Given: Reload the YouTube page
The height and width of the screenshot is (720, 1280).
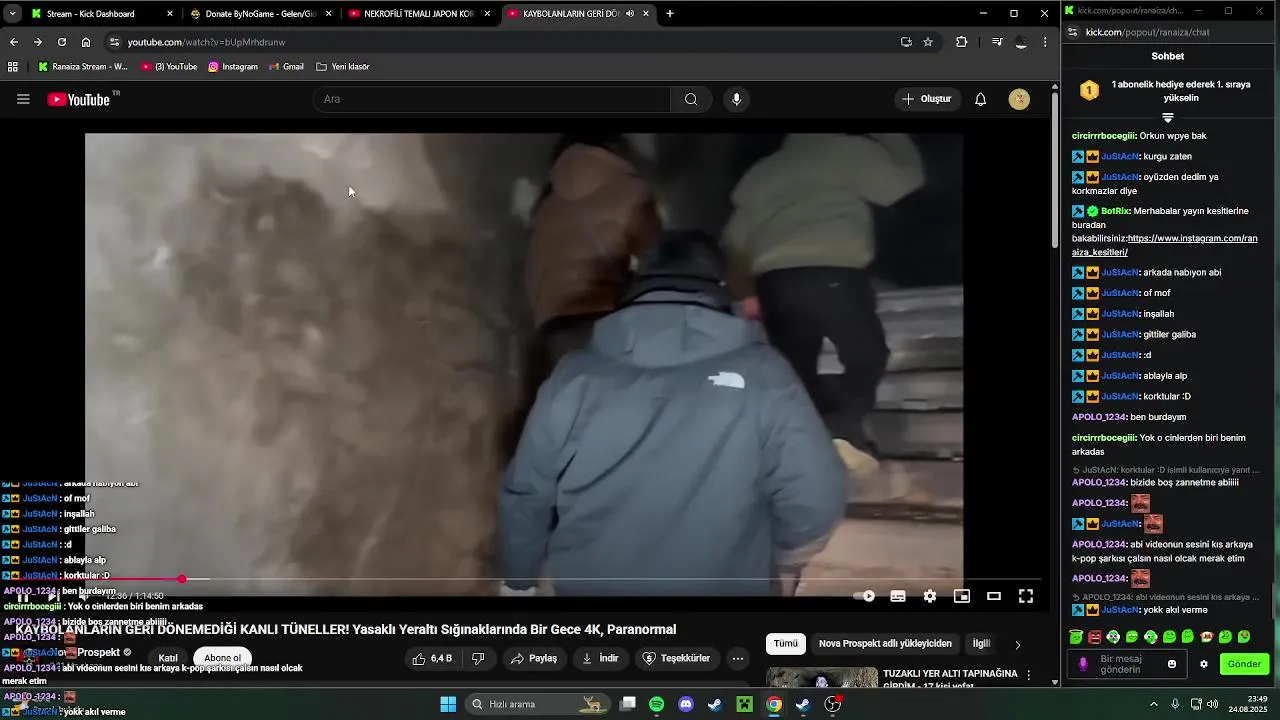Looking at the screenshot, I should 62,42.
